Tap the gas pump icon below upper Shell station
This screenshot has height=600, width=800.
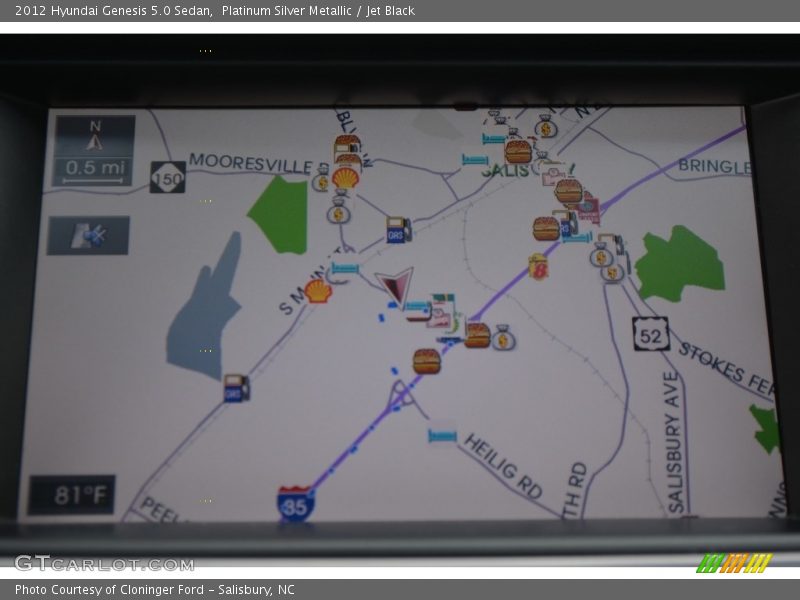(398, 230)
